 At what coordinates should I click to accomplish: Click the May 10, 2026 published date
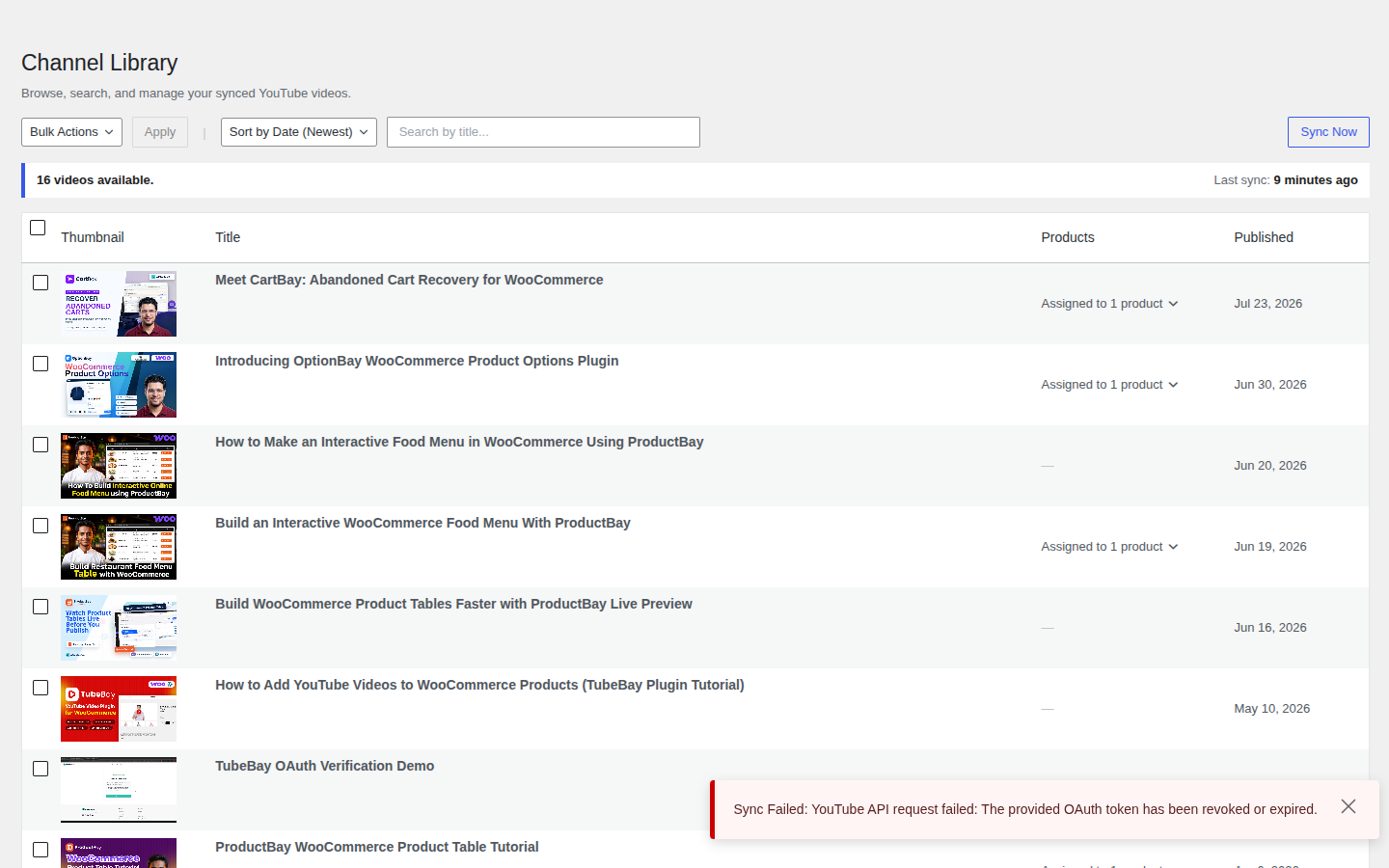coord(1271,709)
